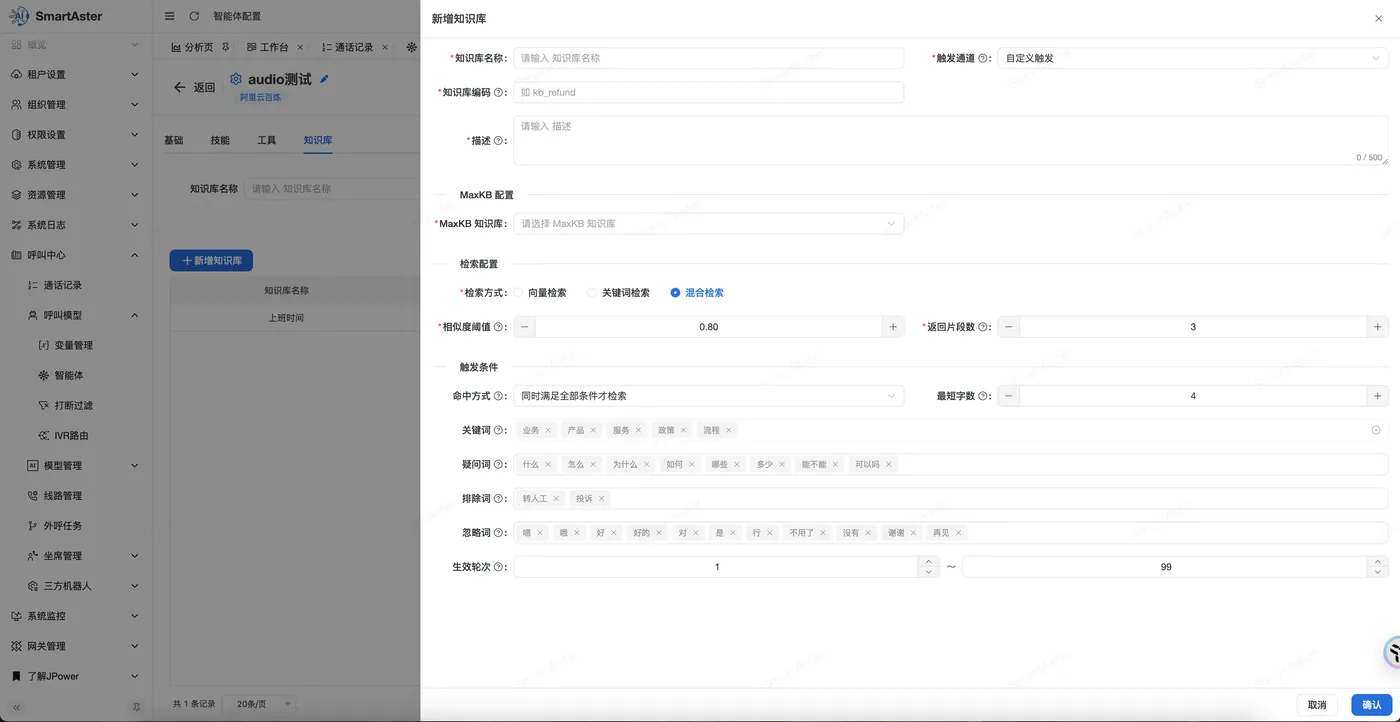
Task: Increase 最短字数 with the plus button
Action: [1377, 396]
